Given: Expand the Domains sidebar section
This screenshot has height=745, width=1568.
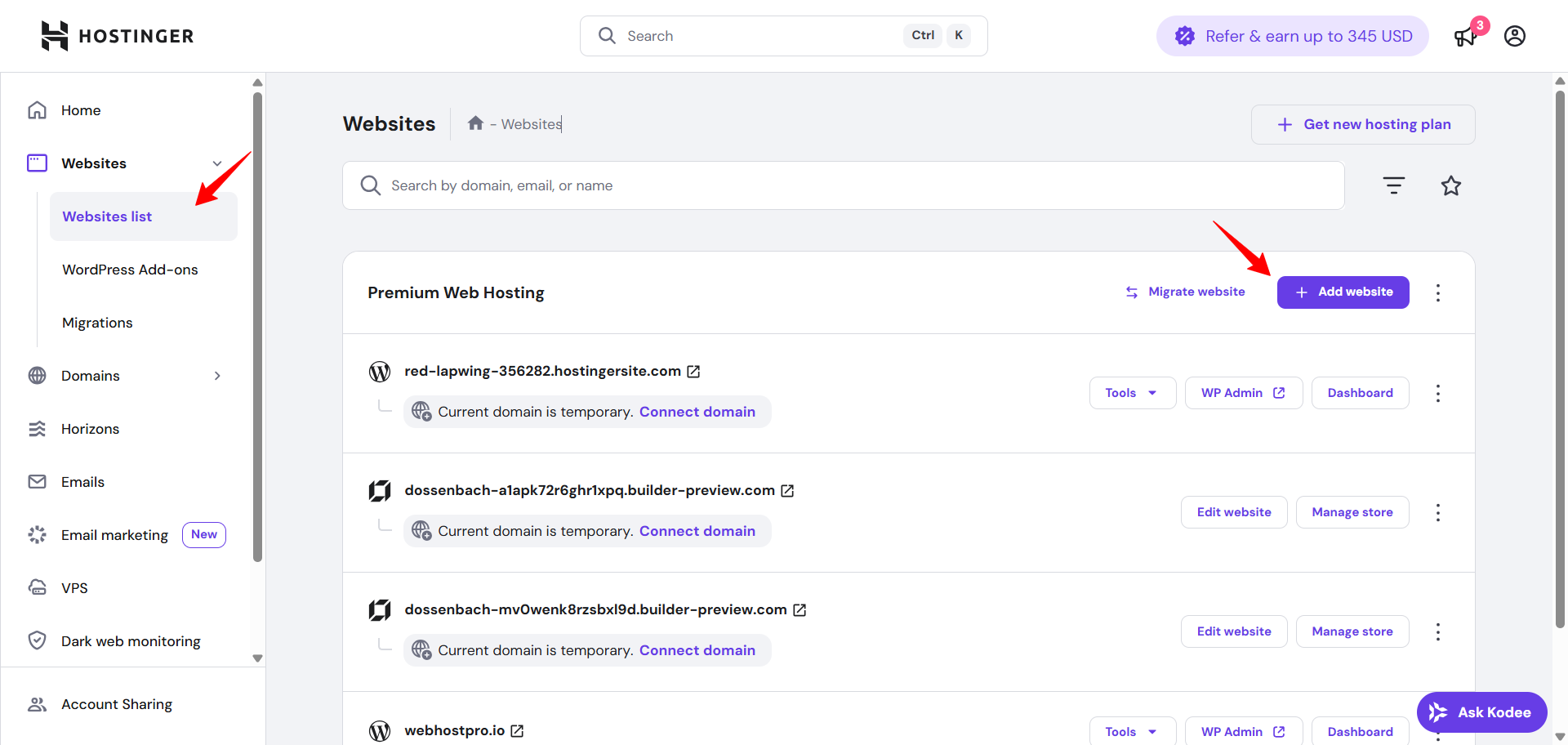Looking at the screenshot, I should pyautogui.click(x=217, y=375).
